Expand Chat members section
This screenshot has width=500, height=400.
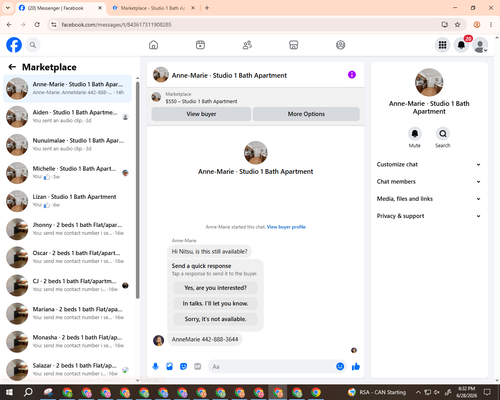coord(429,182)
